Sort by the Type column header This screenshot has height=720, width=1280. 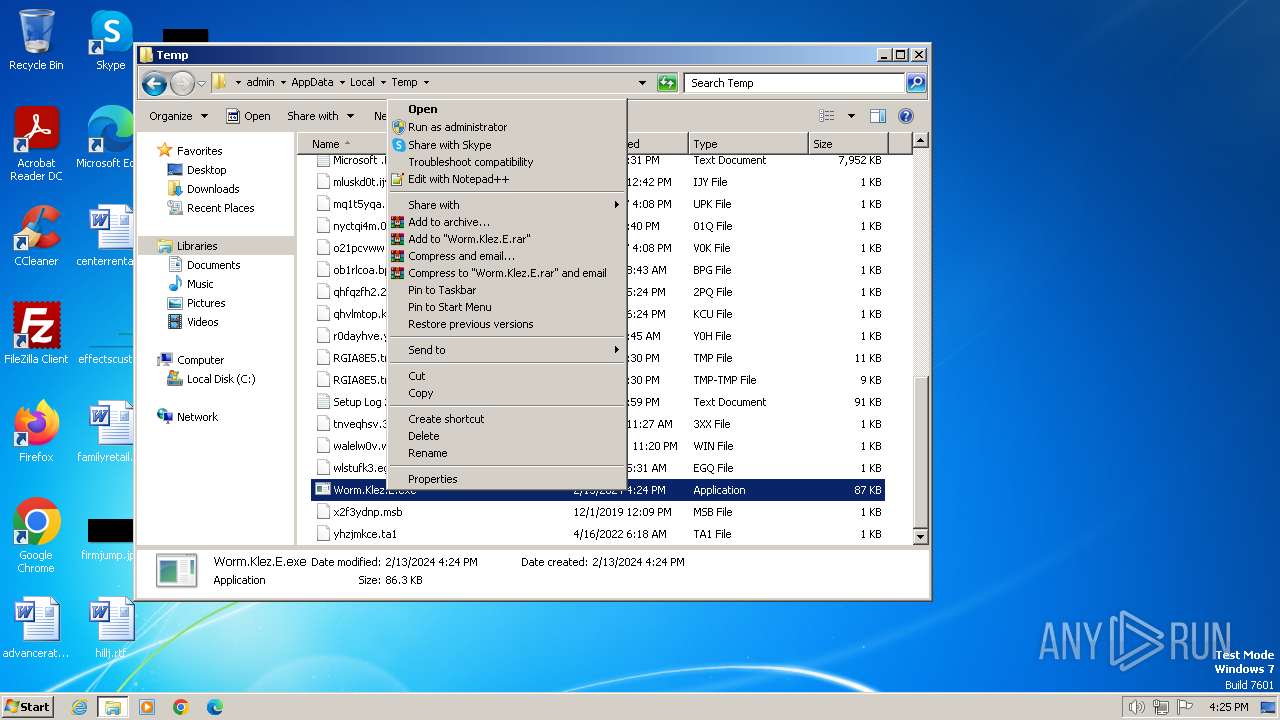coord(747,144)
